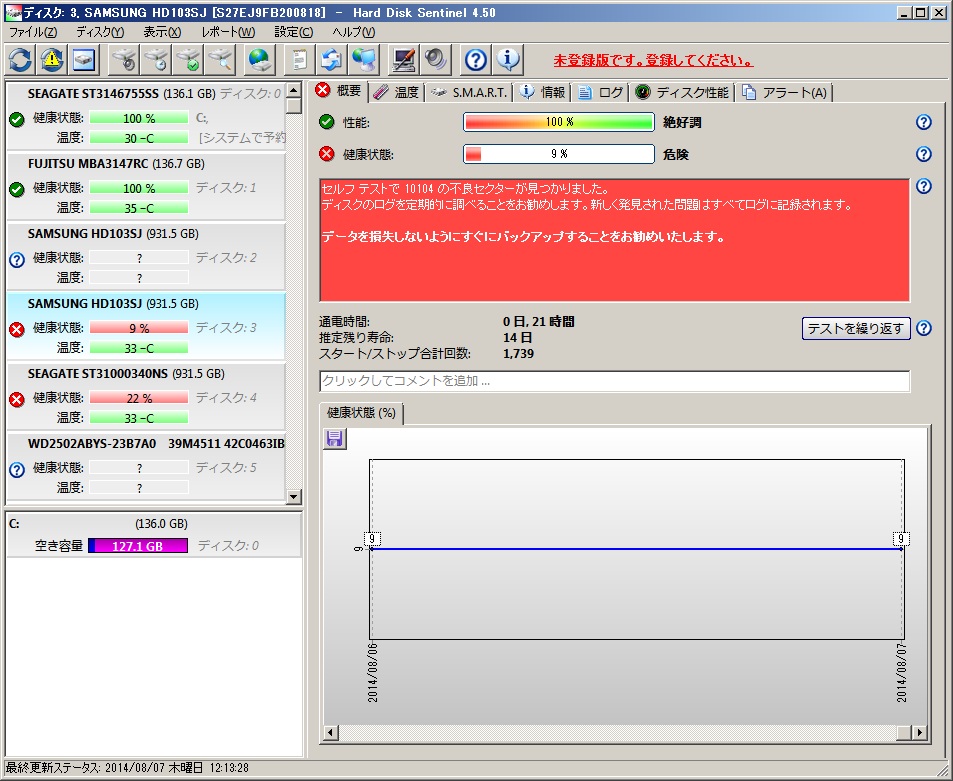Image resolution: width=953 pixels, height=781 pixels.
Task: Click the floppy save icon above the graph
Action: pyautogui.click(x=335, y=439)
